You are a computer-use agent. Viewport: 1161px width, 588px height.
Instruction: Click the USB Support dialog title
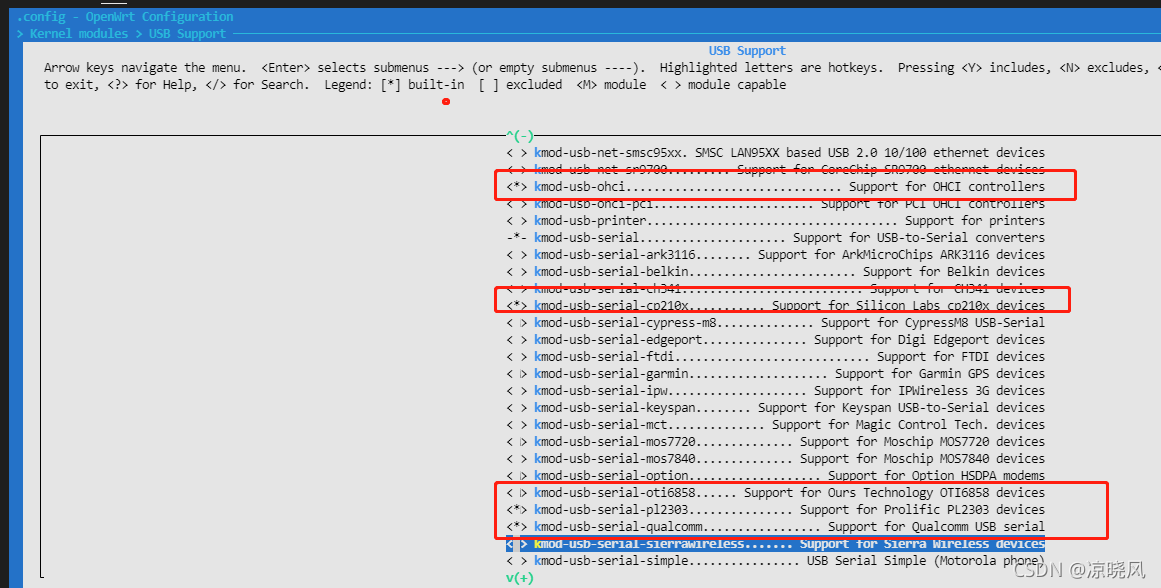tap(747, 50)
